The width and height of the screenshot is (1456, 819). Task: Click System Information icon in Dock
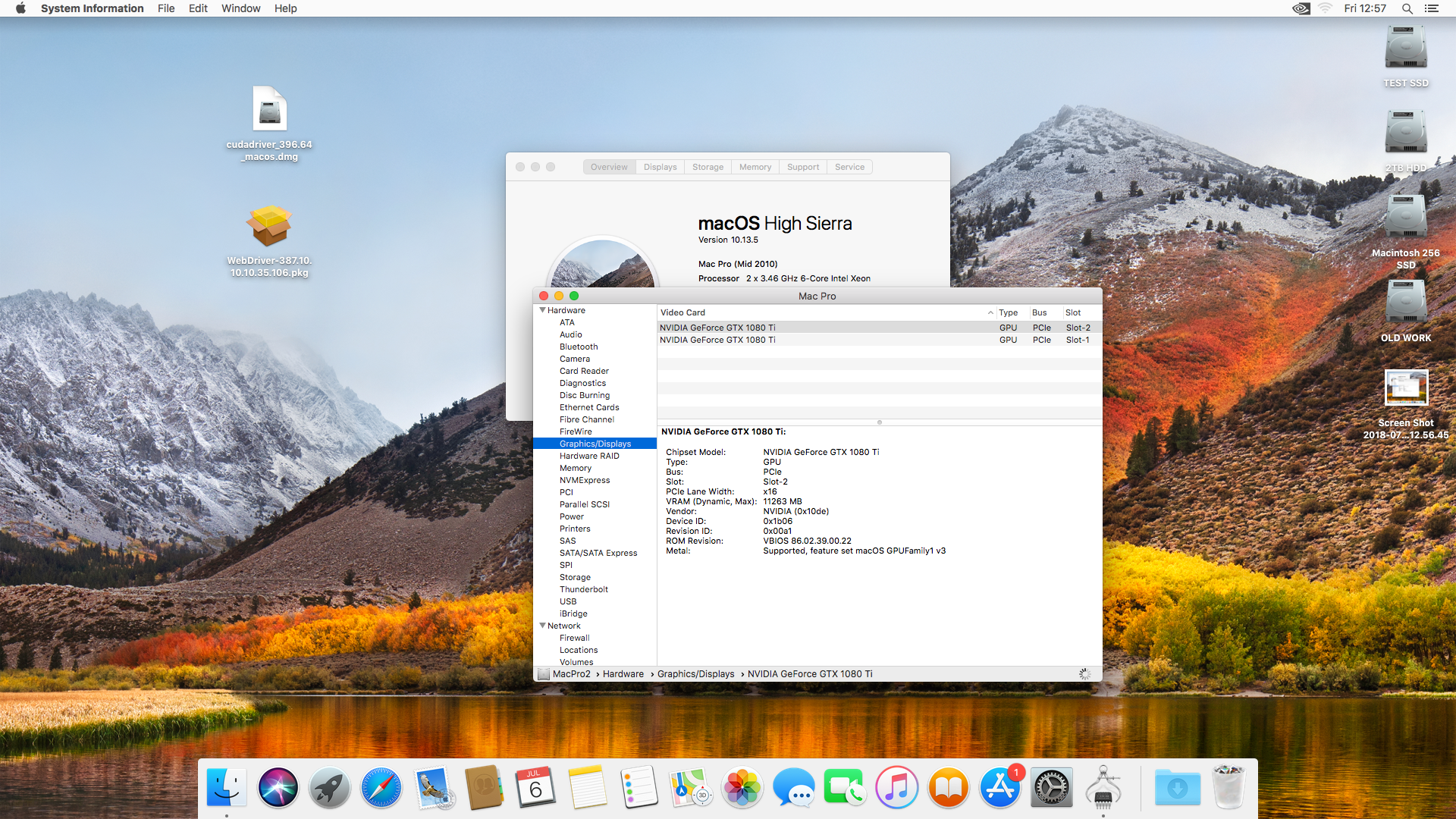point(1103,787)
